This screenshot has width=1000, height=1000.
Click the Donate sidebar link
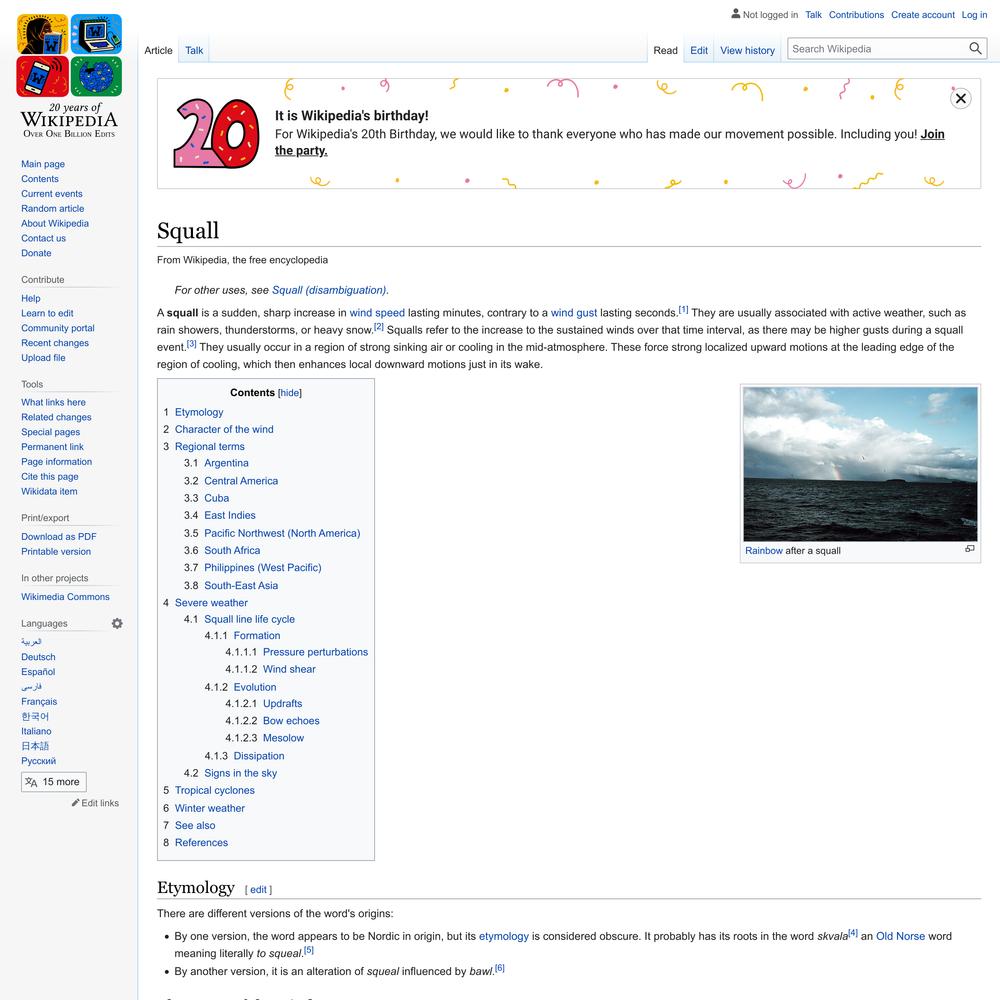pos(36,253)
